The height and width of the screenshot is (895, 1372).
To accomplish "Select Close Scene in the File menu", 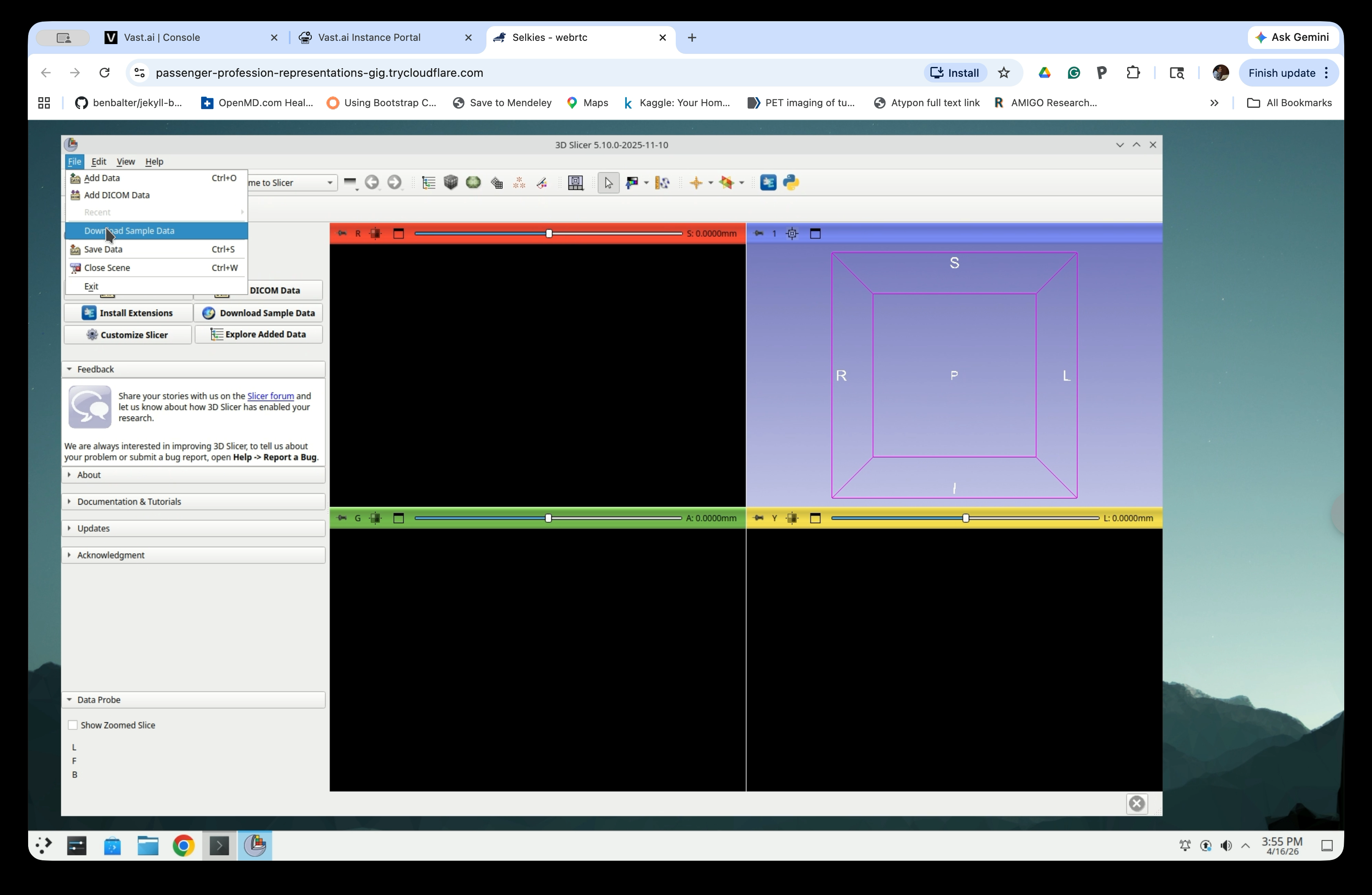I will (x=107, y=267).
